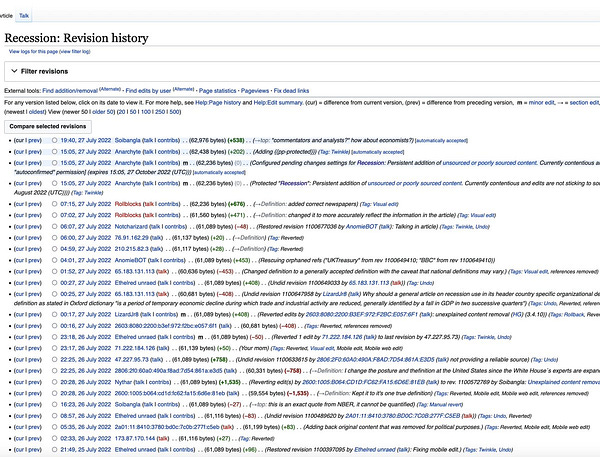
Task: Click cur diff on 22:25 47.227.95.73 row
Action: (x=20, y=359)
